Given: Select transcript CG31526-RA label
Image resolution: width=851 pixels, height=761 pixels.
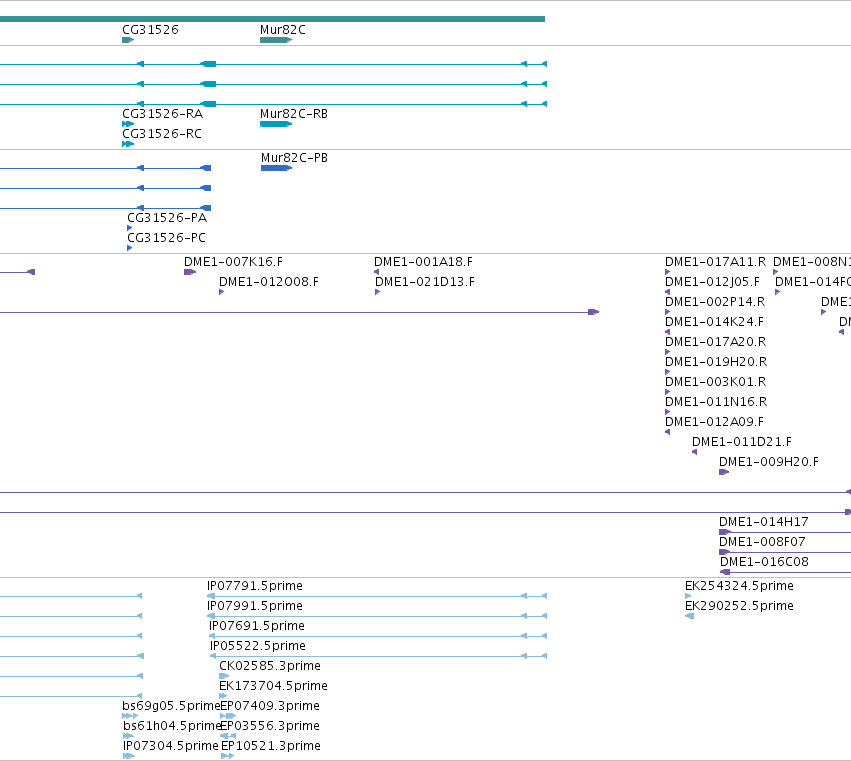Looking at the screenshot, I should point(162,114).
